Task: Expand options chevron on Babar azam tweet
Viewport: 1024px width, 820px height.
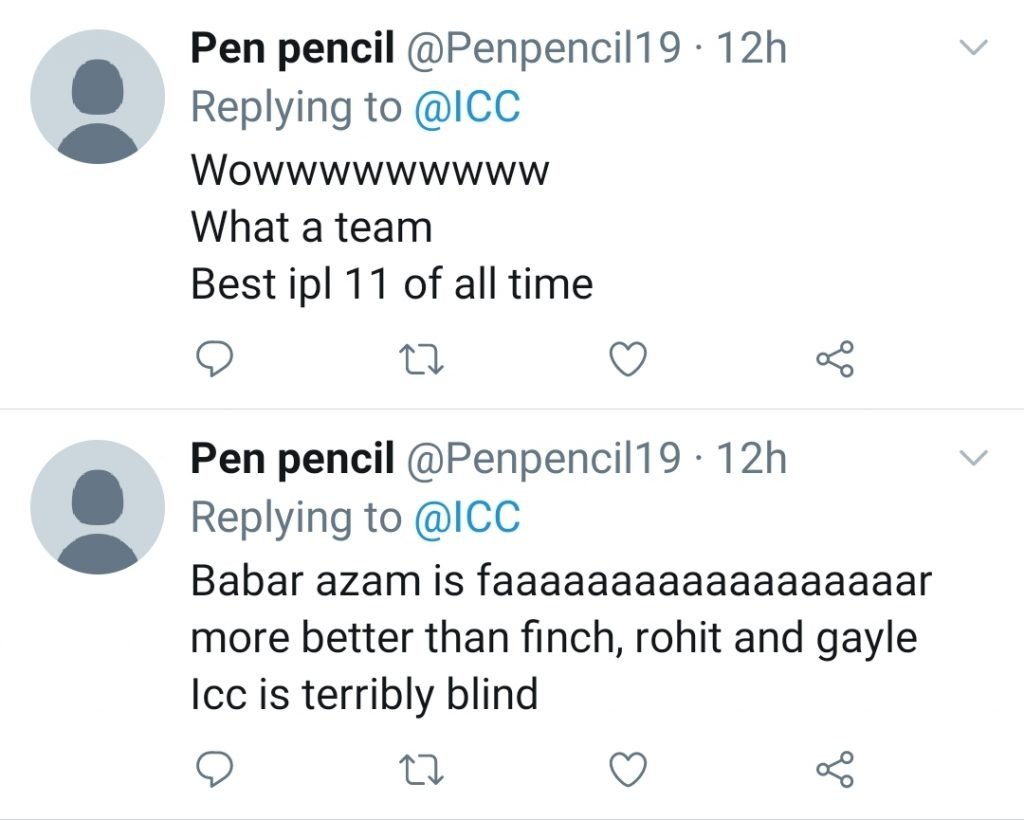Action: click(x=973, y=458)
